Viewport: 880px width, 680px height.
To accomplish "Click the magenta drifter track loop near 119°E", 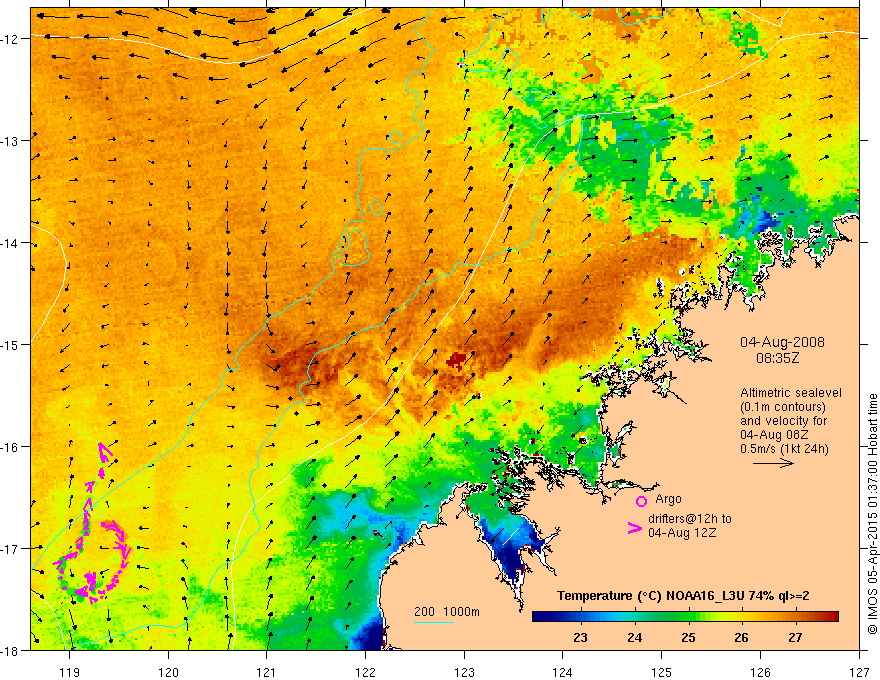I will (x=95, y=561).
